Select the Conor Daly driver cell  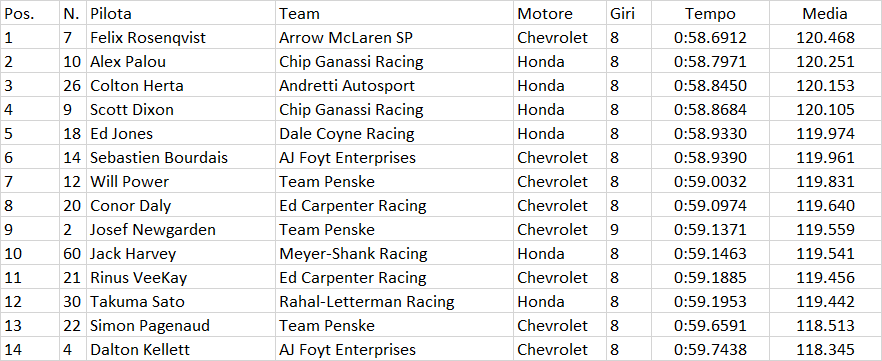coord(182,205)
